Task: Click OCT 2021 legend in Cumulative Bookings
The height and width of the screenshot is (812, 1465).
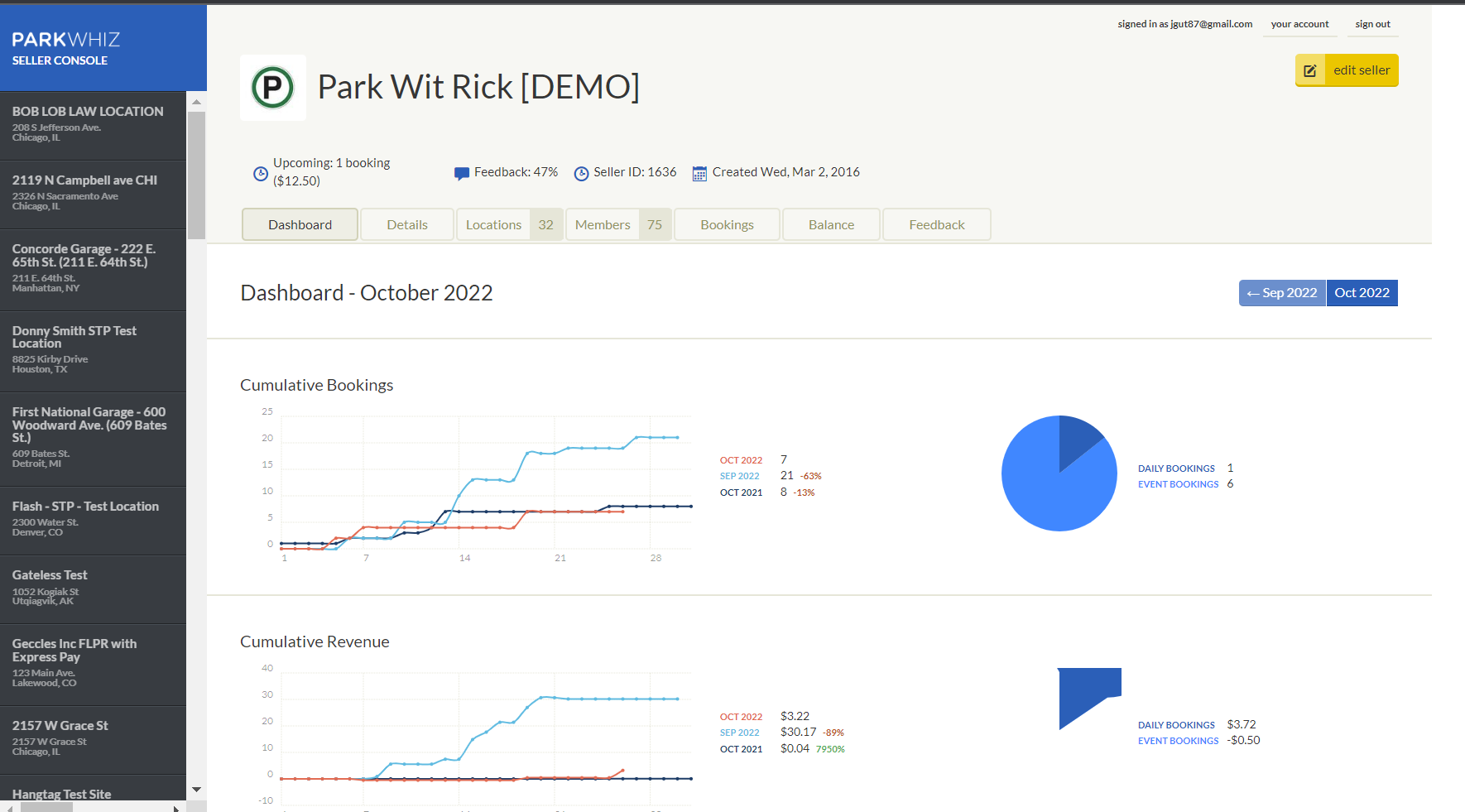Action: [x=741, y=492]
